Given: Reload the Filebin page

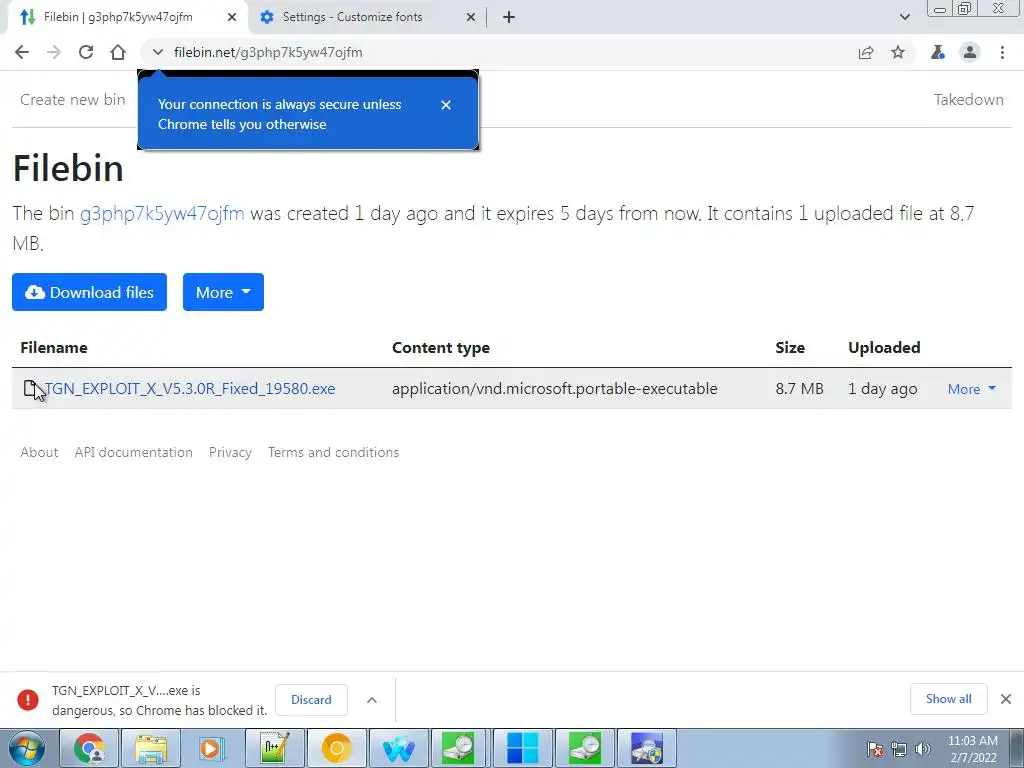Looking at the screenshot, I should coord(86,52).
